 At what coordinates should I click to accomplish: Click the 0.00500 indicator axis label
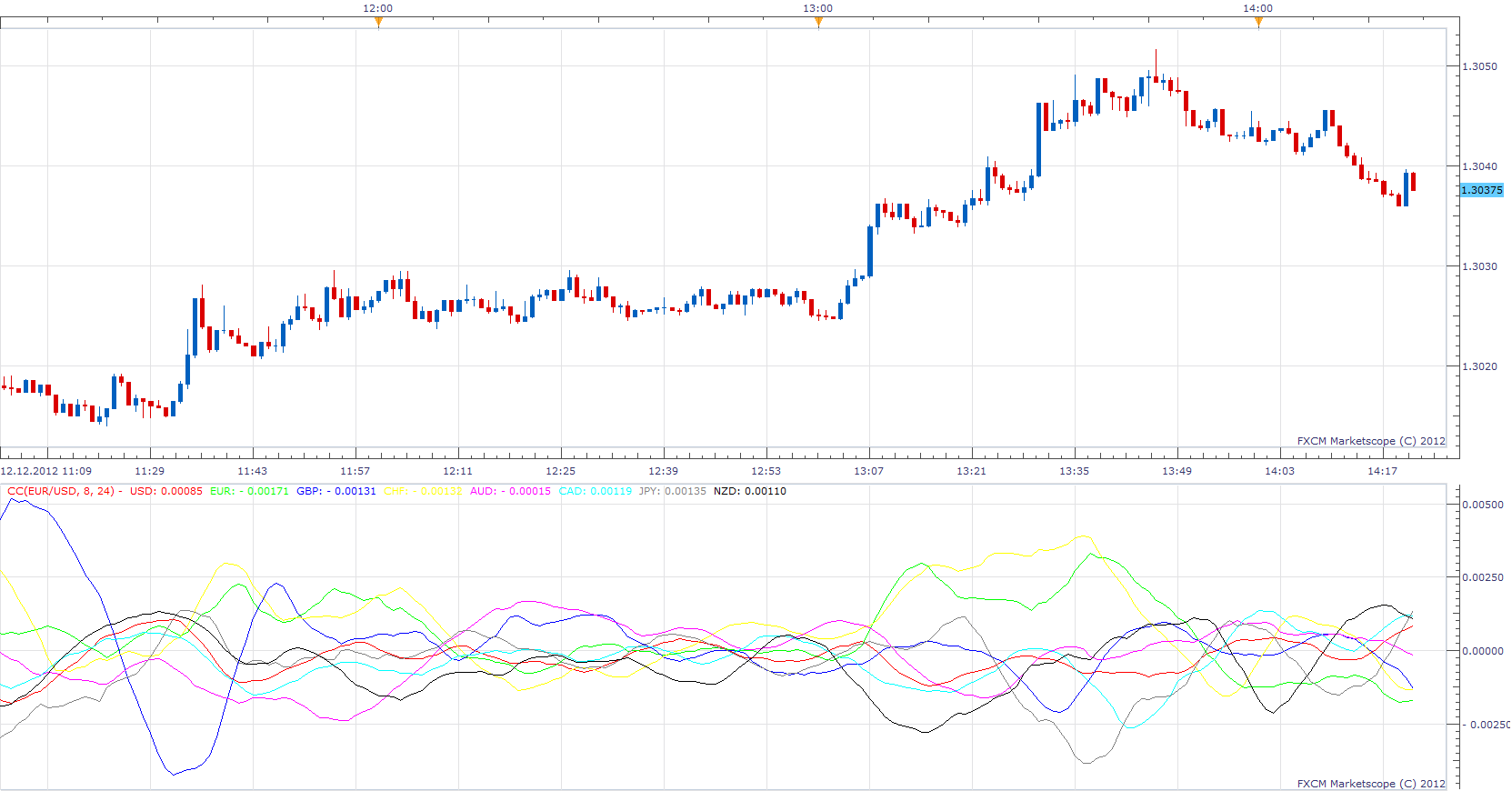(1482, 505)
